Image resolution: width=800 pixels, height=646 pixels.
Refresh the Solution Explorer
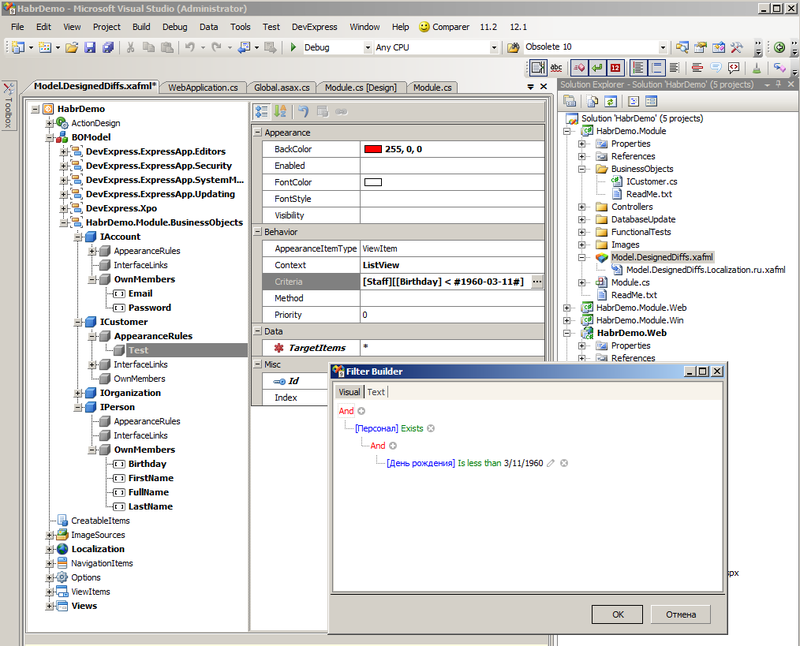[610, 100]
